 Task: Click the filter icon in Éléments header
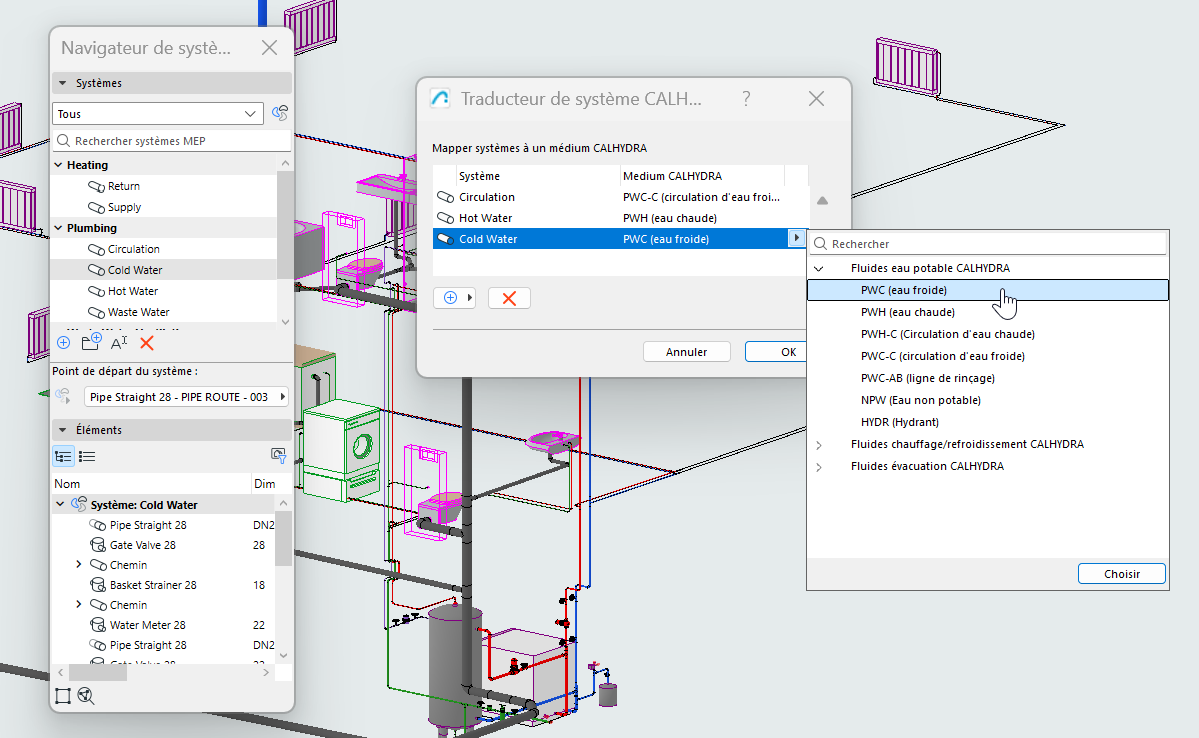coord(279,456)
